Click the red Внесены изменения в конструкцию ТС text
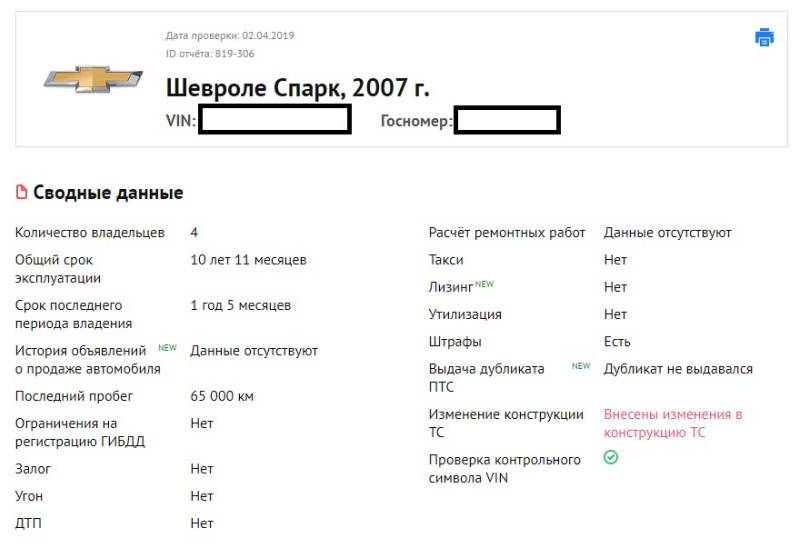 tap(672, 423)
